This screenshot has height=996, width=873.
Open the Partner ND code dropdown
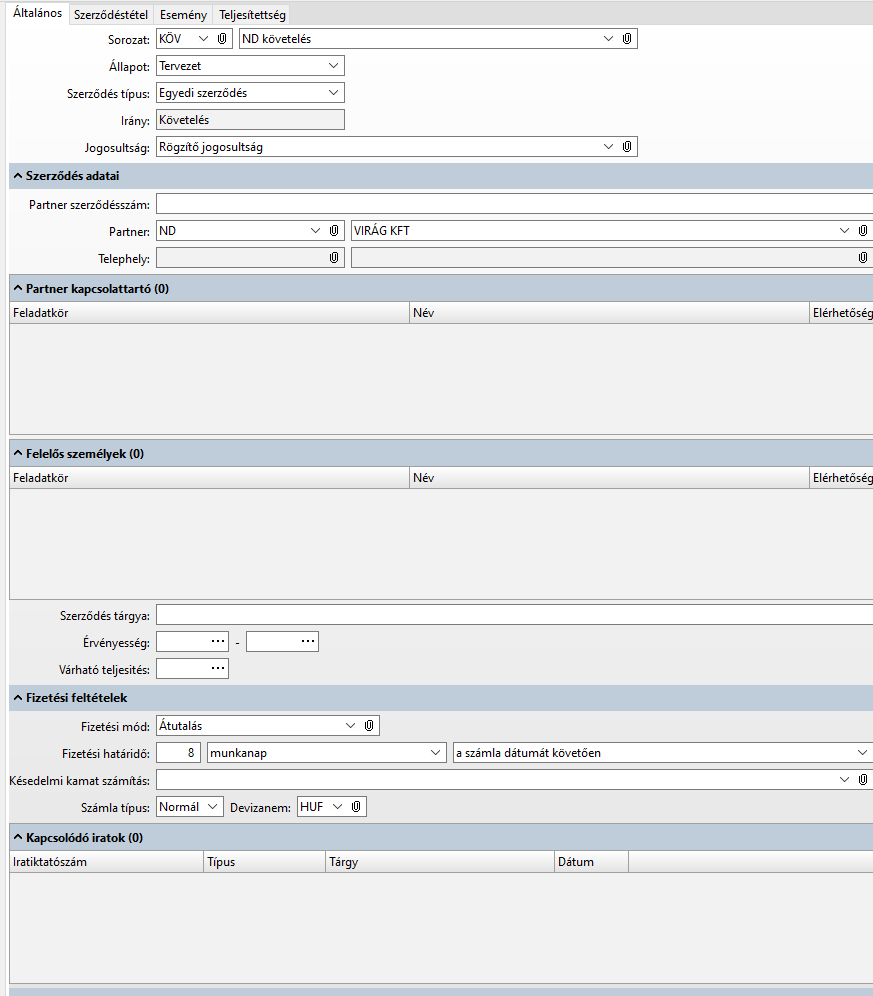(x=315, y=231)
